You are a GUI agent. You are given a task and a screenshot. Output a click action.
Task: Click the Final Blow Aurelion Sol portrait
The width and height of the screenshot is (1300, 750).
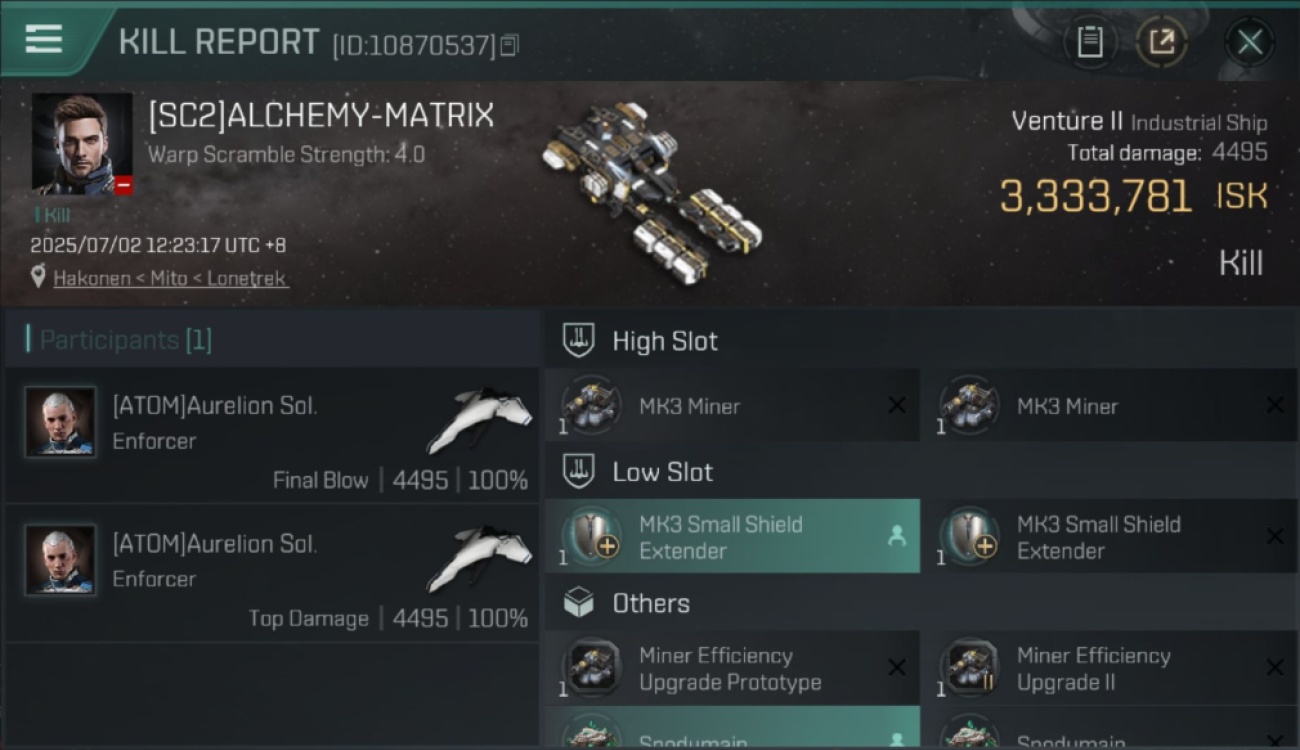61,422
